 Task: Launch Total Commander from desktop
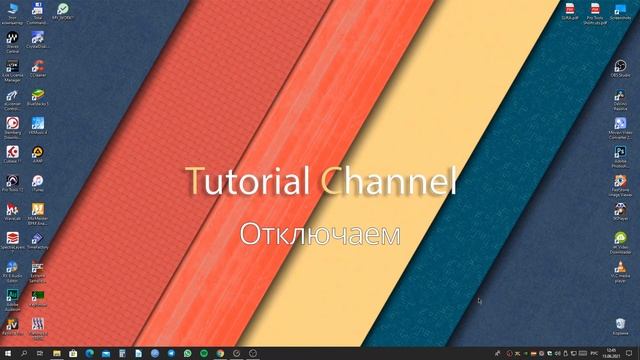pos(38,13)
